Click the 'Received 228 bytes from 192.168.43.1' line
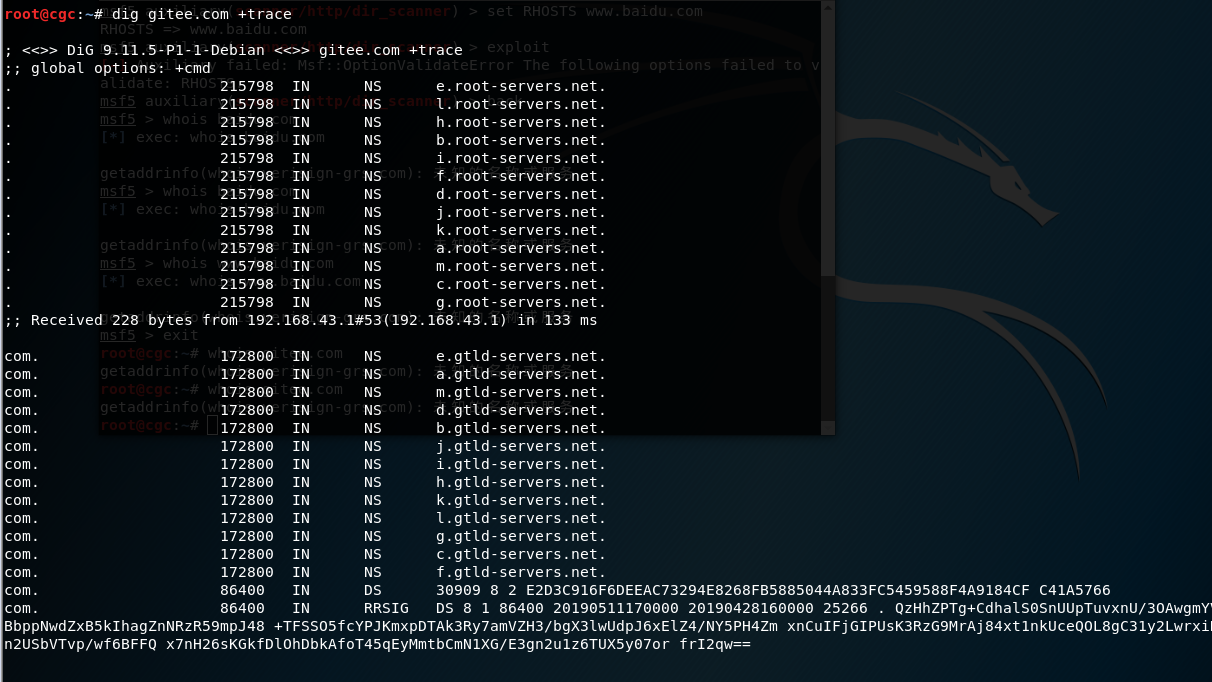 click(x=300, y=320)
